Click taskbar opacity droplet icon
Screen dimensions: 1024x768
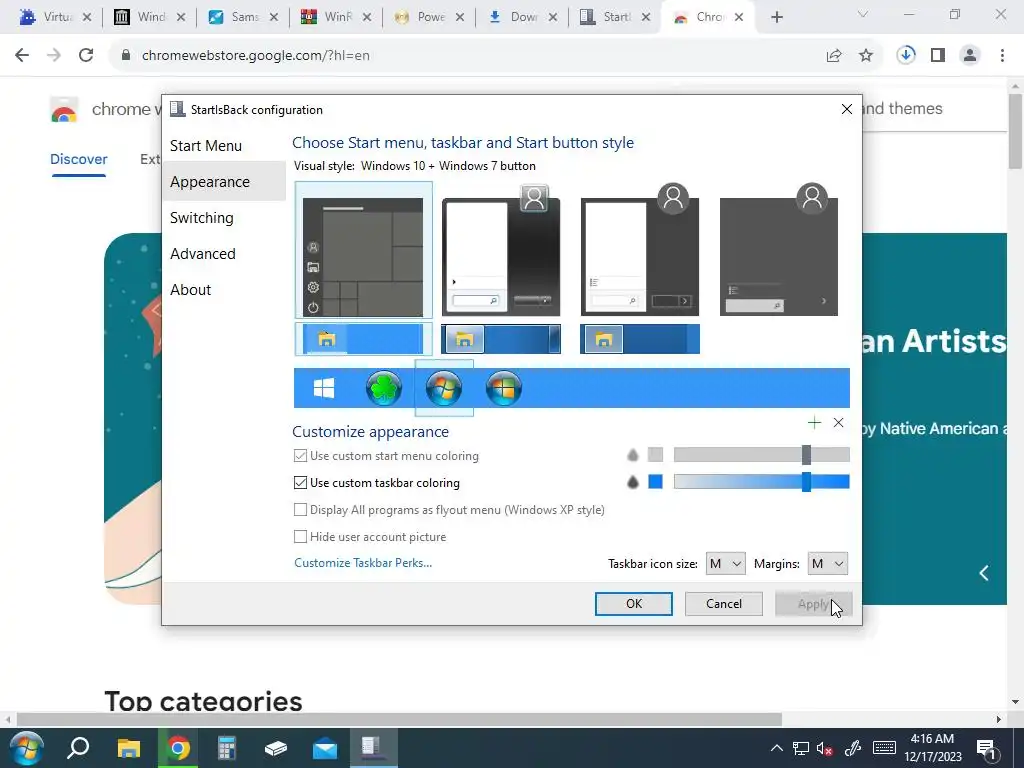click(x=632, y=482)
